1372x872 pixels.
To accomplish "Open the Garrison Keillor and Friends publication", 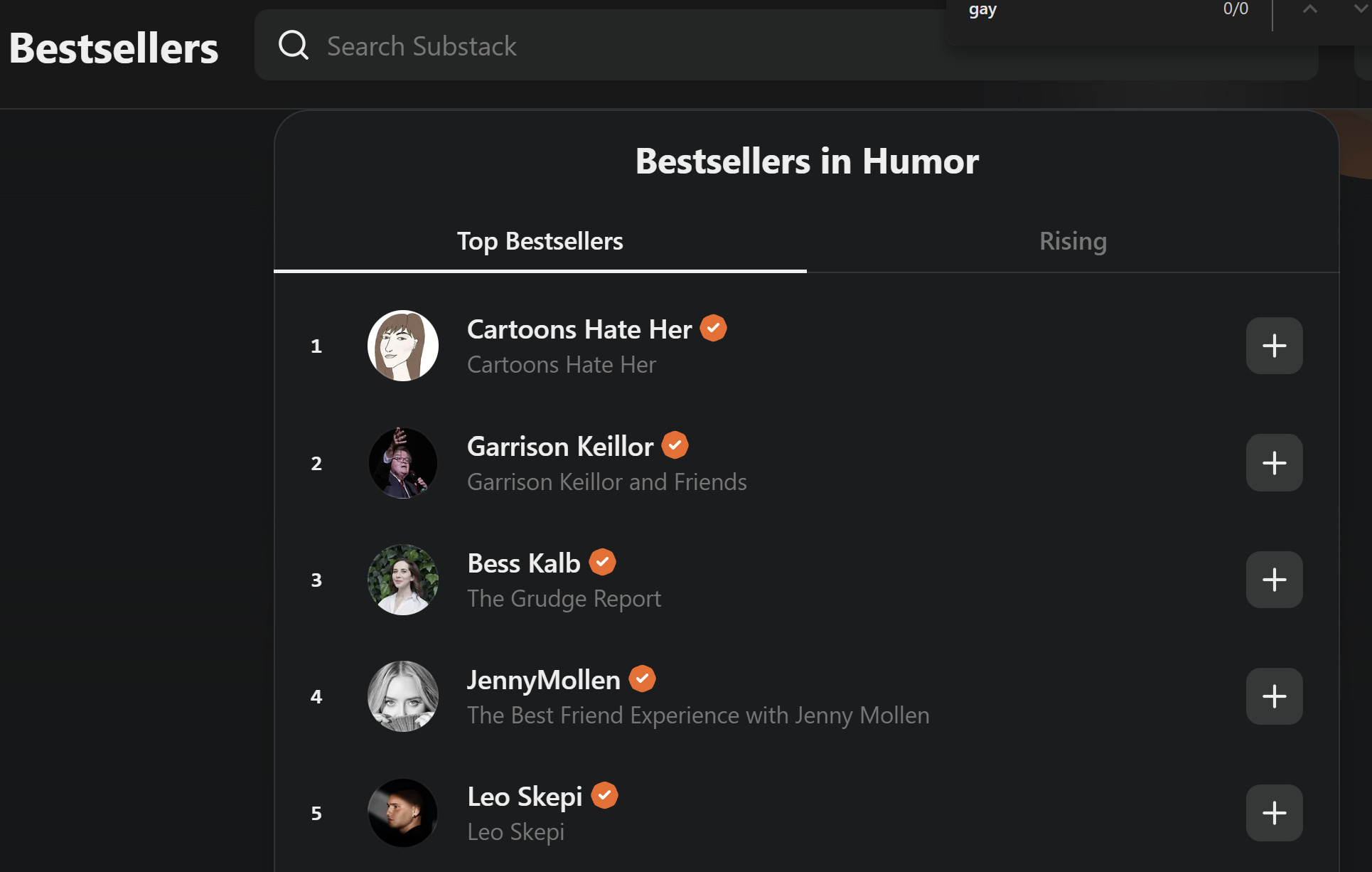I will tap(606, 482).
